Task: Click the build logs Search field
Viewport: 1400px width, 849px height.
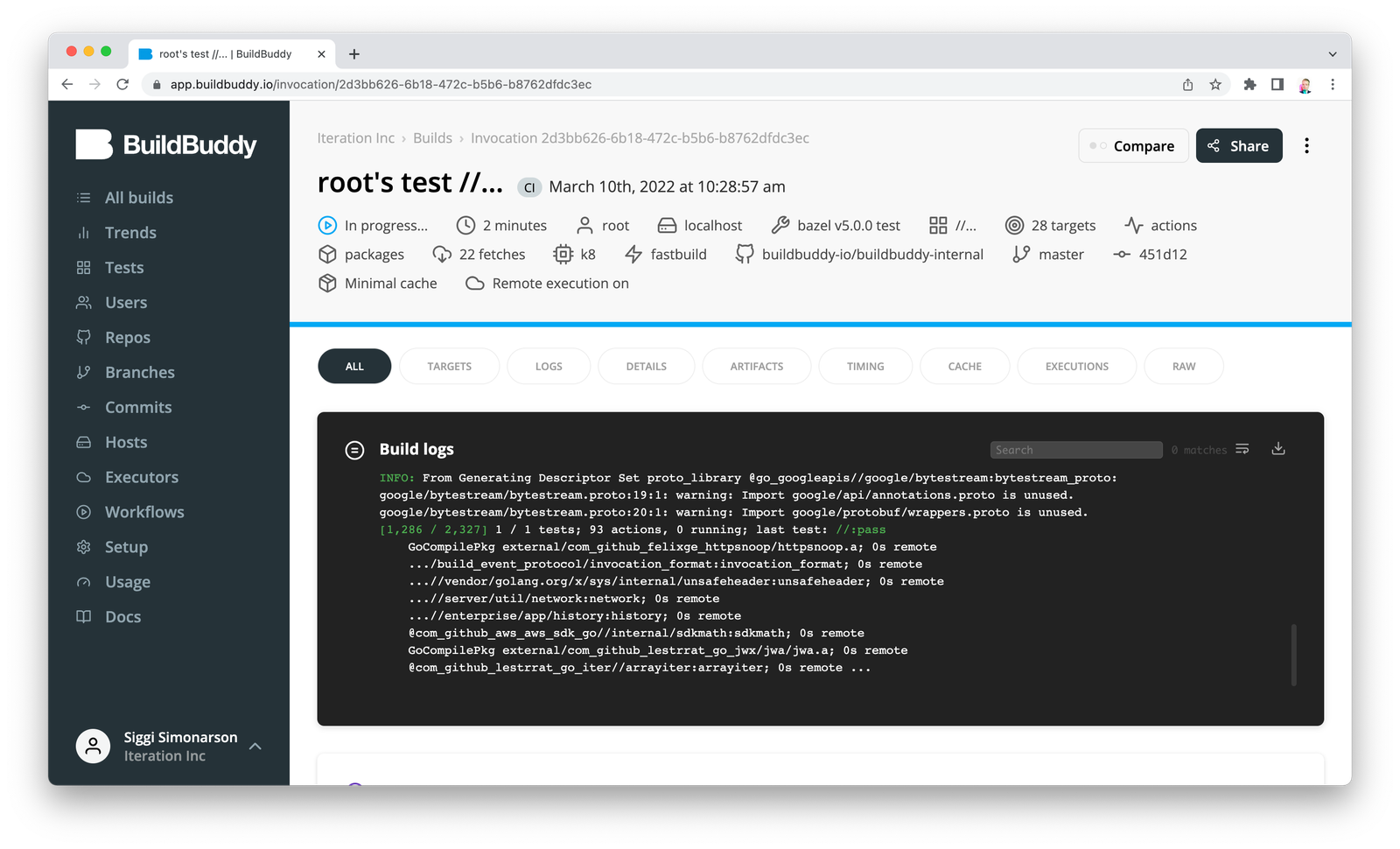Action: click(1076, 450)
